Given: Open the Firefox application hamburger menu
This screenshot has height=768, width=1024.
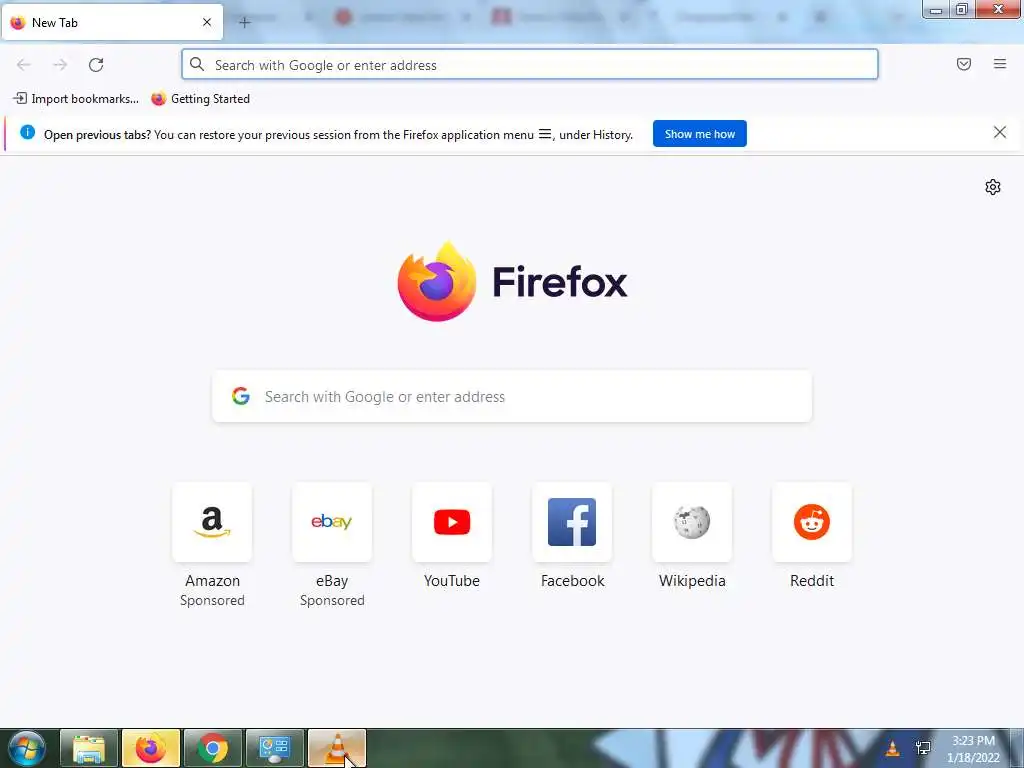Looking at the screenshot, I should (x=1000, y=64).
